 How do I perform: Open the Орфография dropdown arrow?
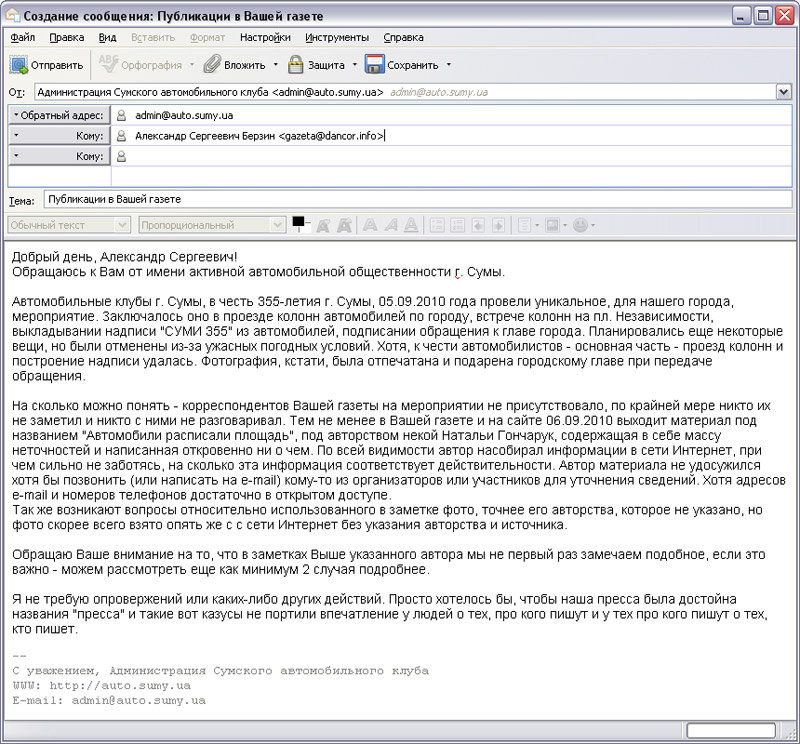[x=192, y=65]
